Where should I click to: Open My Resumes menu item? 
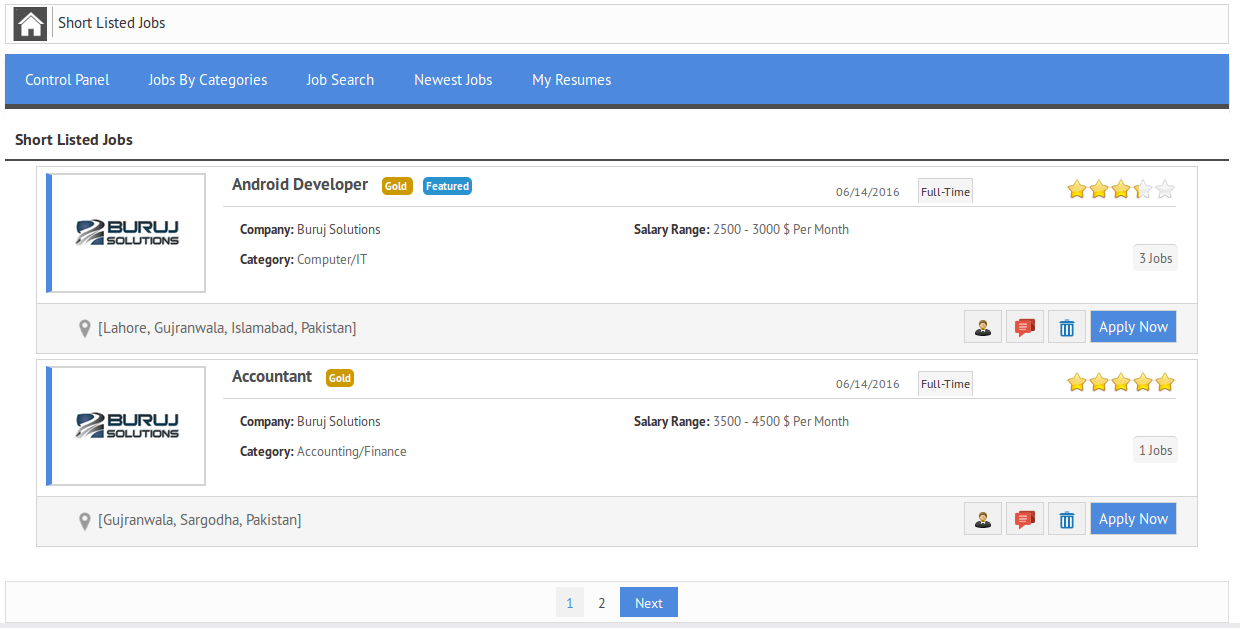coord(571,80)
